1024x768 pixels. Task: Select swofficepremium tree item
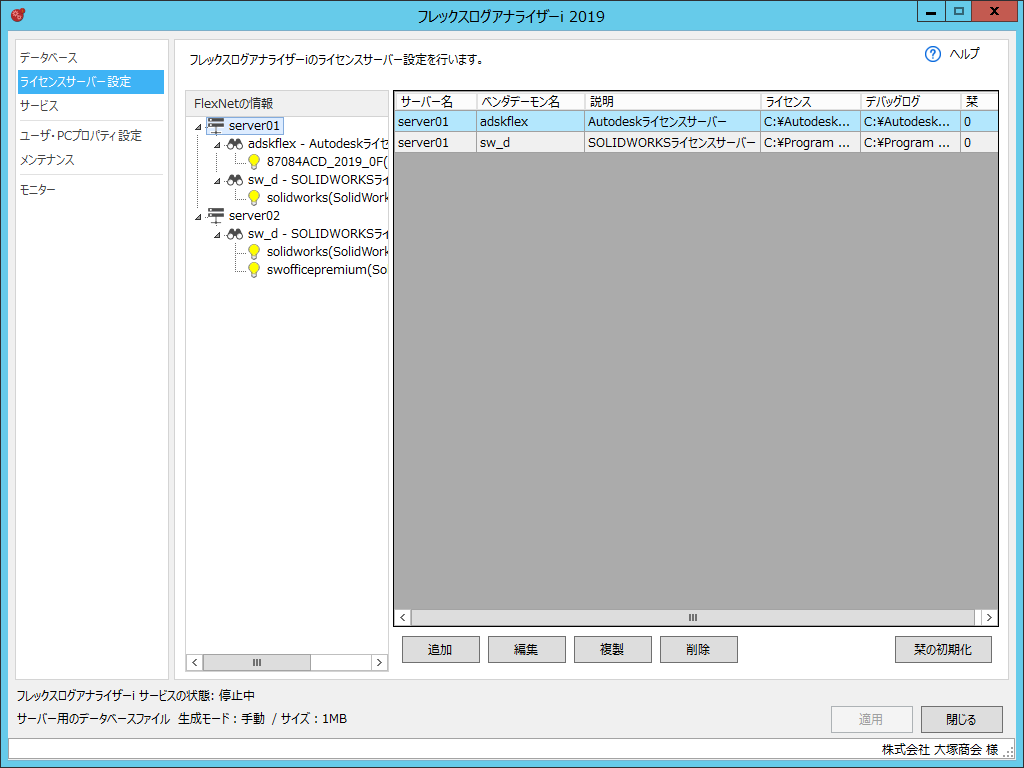[327, 270]
